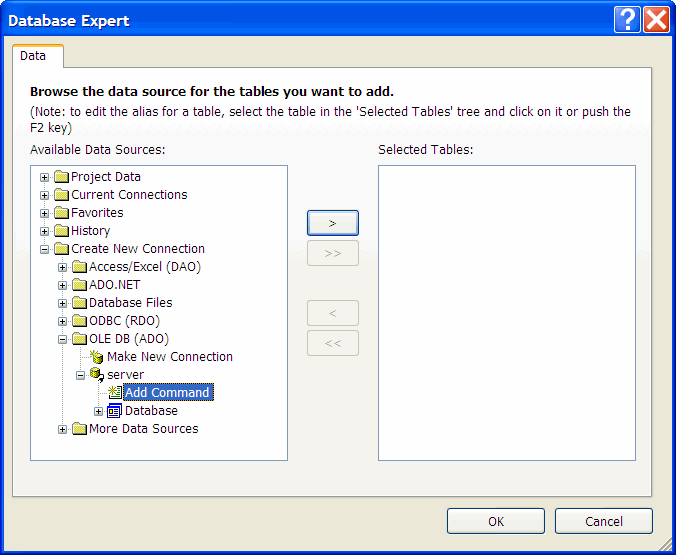
Task: Click the Add Command icon
Action: click(115, 393)
